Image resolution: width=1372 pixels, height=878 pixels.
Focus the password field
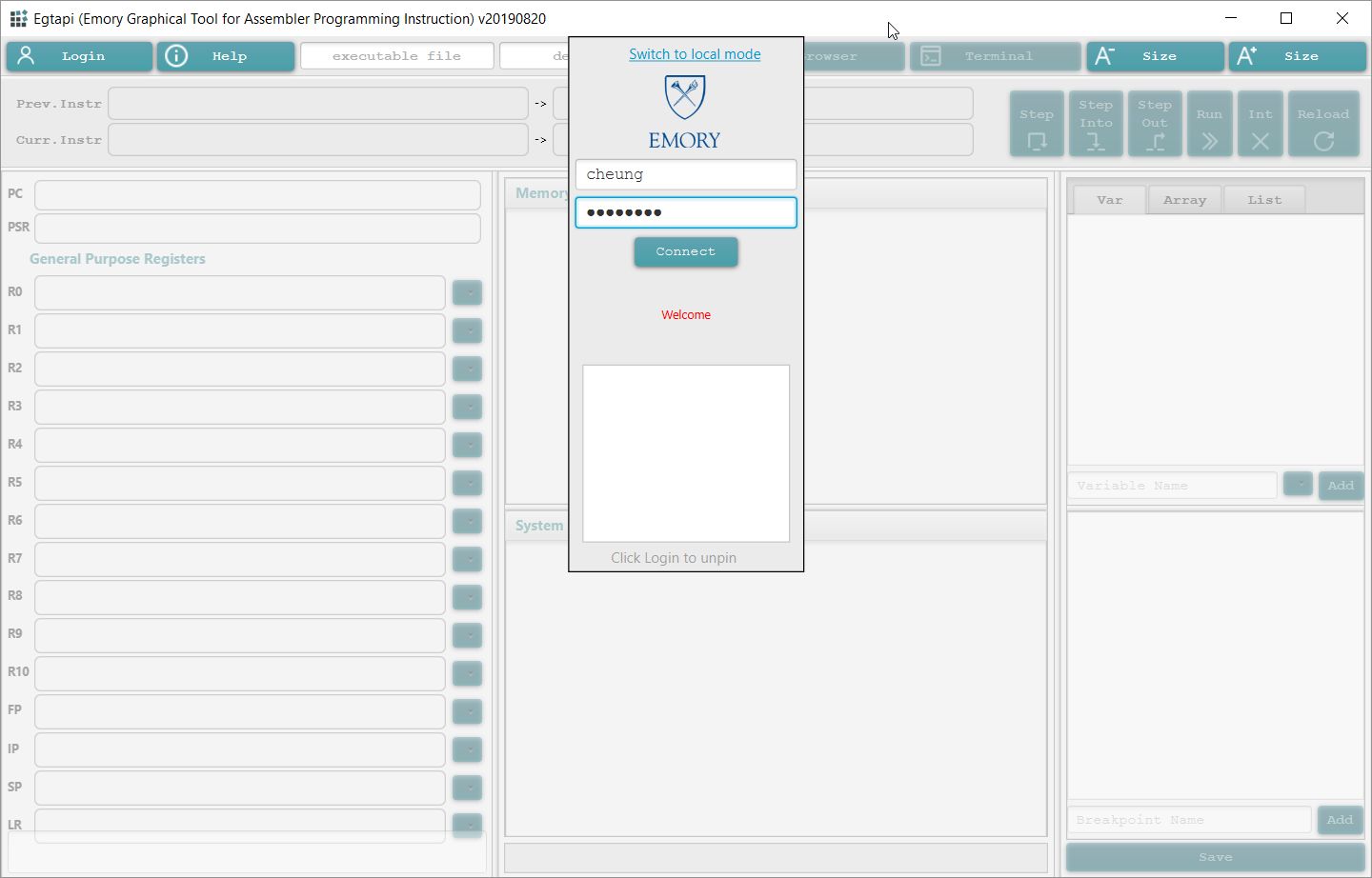(x=686, y=212)
